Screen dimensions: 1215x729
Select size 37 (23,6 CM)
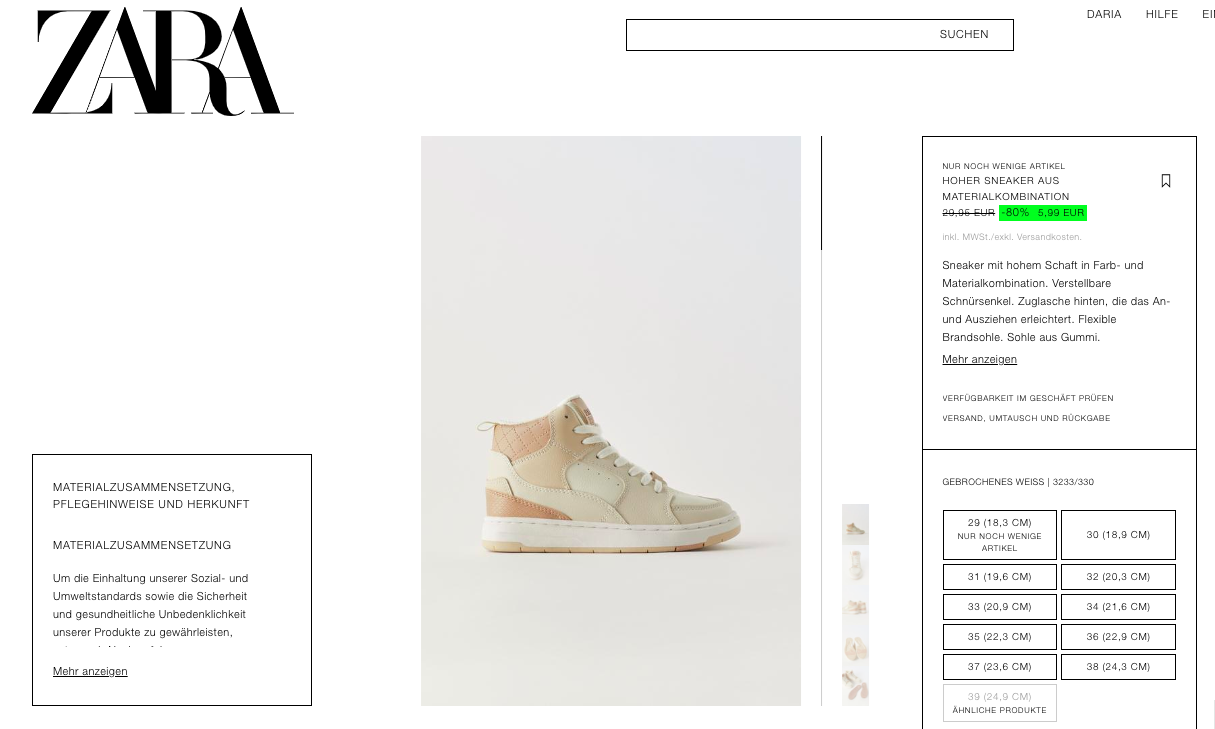[x=1000, y=667]
